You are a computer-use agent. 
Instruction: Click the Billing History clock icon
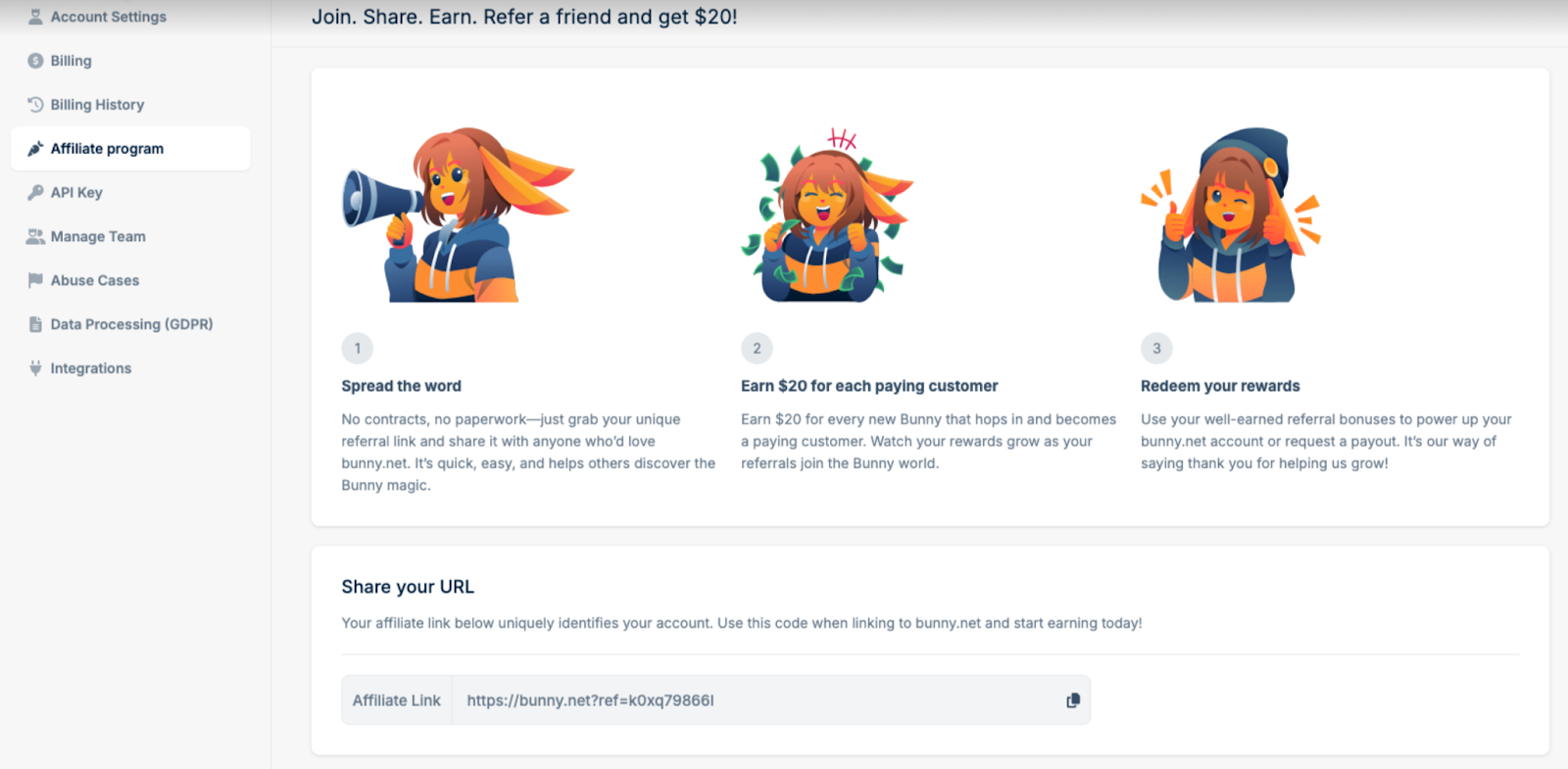pos(33,104)
